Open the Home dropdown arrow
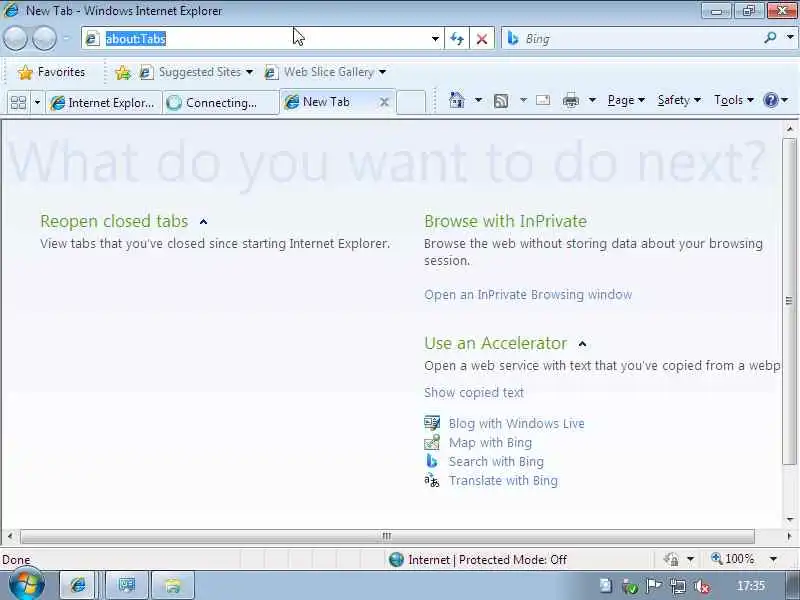This screenshot has width=800, height=600. [x=478, y=100]
